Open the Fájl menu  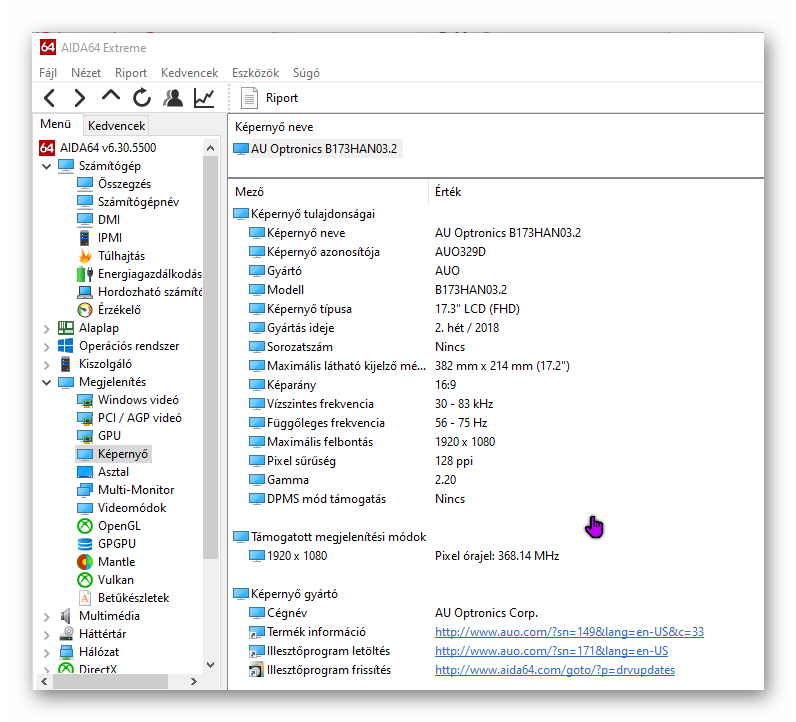48,73
